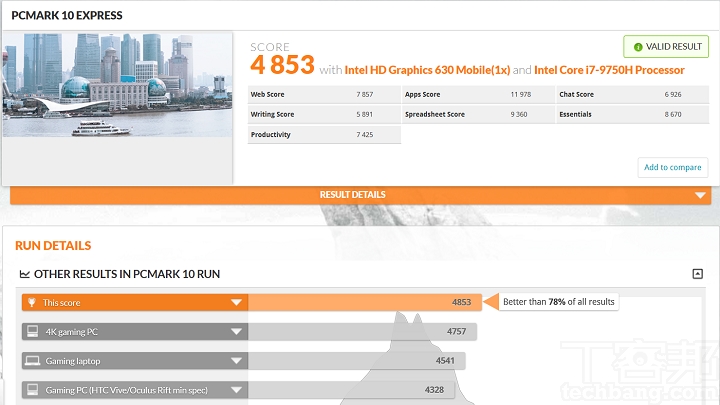720x405 pixels.
Task: Click the PCMARK 10 EXPRESS title
Action: 67,15
